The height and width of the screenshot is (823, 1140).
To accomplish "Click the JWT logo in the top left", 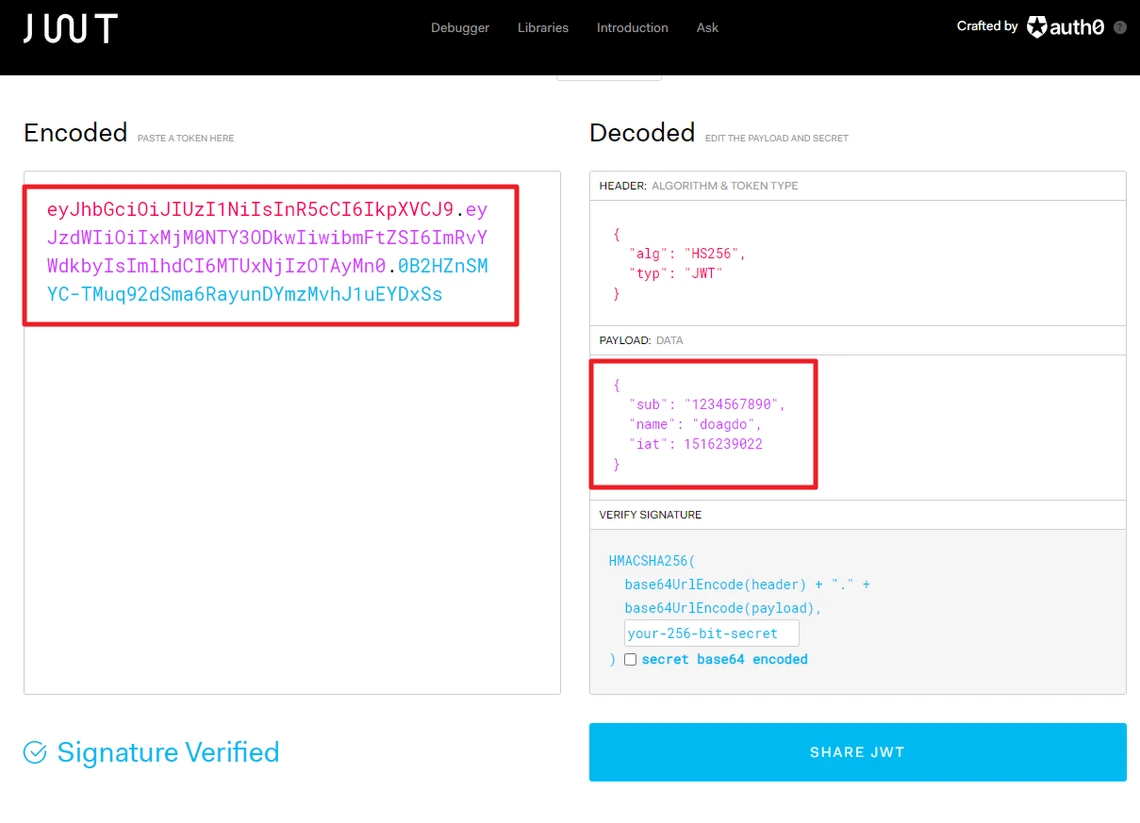I will (x=69, y=28).
